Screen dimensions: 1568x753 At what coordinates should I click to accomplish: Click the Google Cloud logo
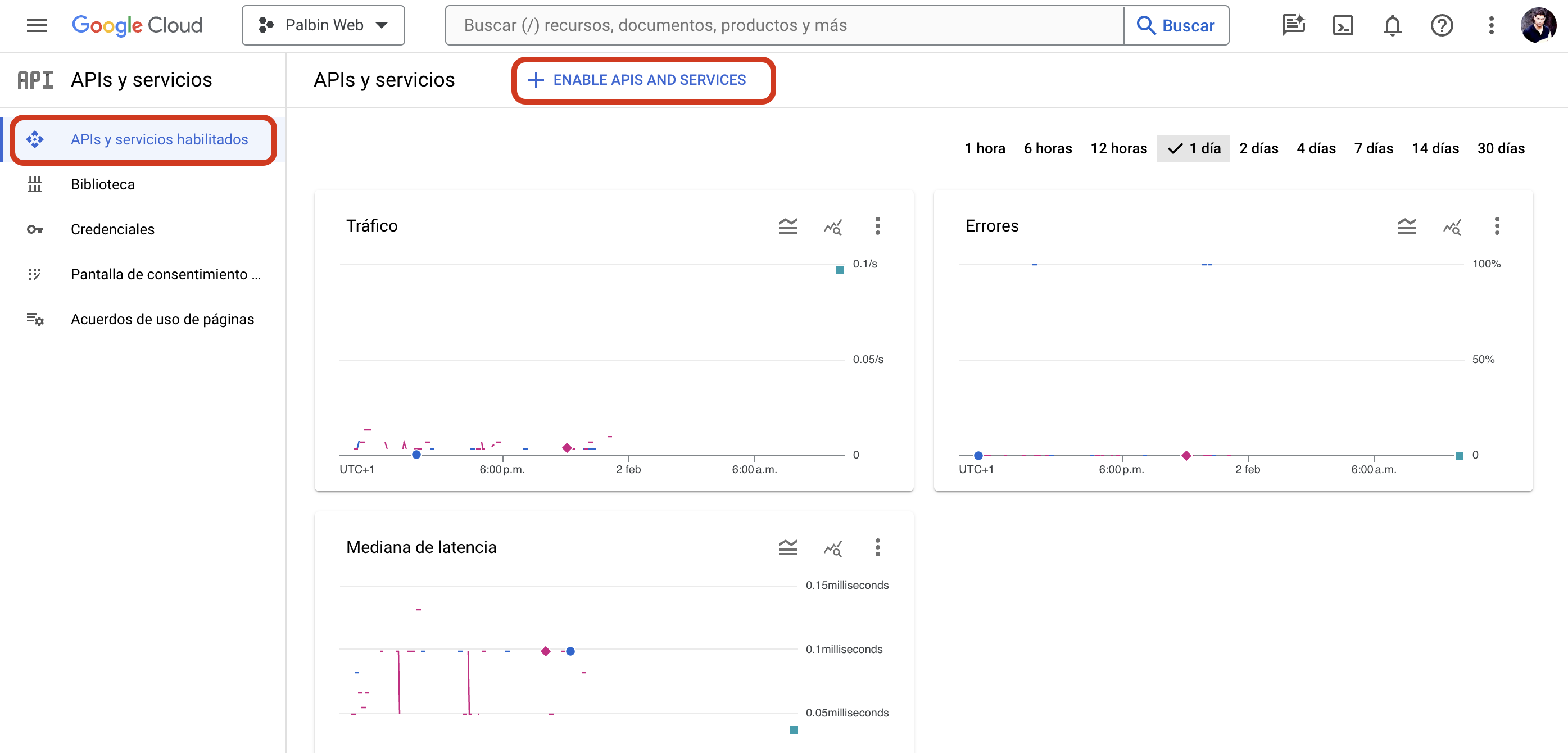137,25
